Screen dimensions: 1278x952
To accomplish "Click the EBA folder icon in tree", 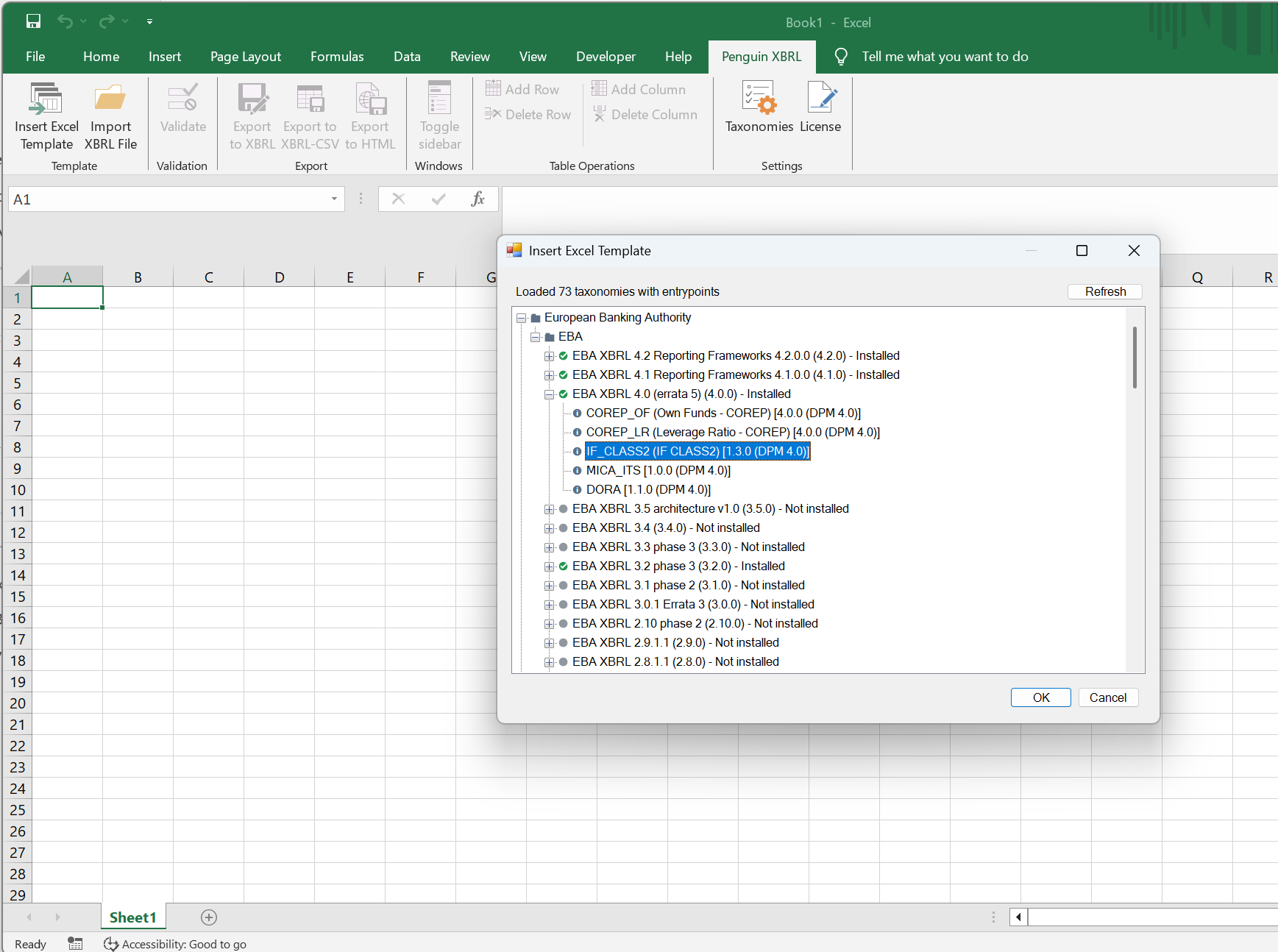I will pos(550,337).
